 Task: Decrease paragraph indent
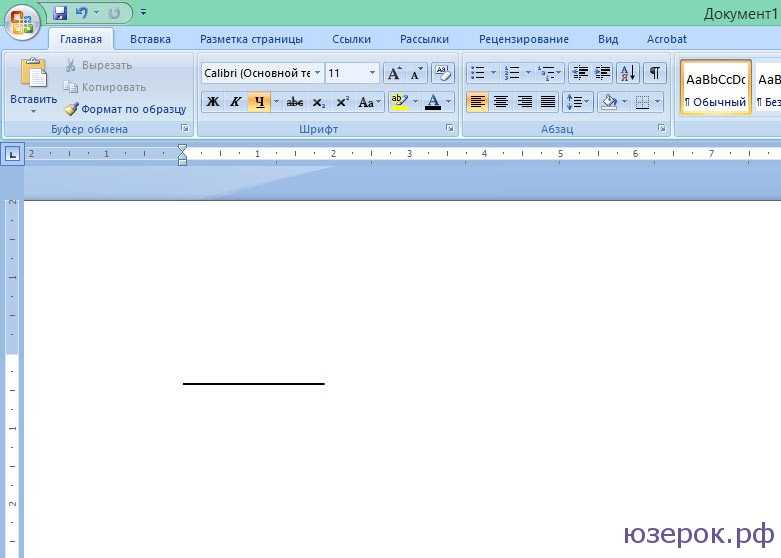(x=580, y=73)
